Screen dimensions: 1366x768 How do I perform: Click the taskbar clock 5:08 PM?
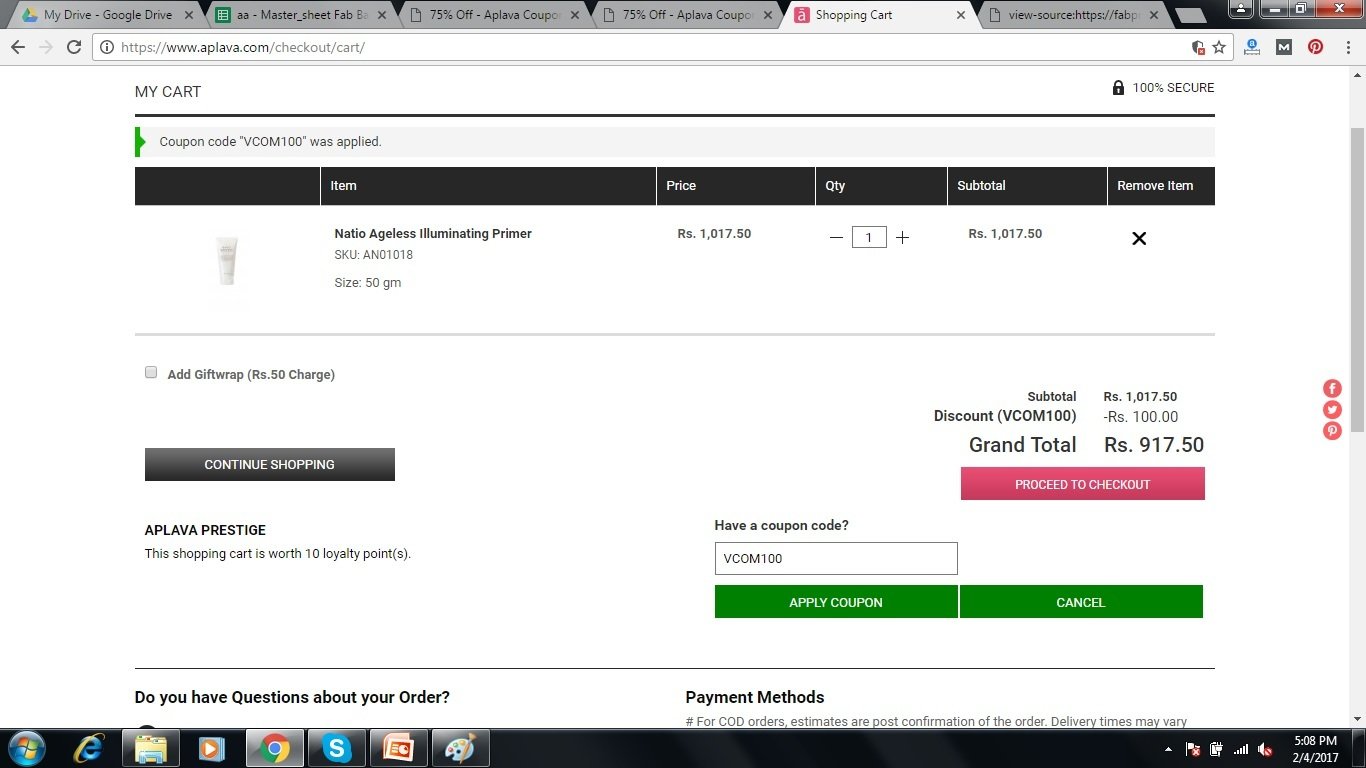click(x=1314, y=741)
